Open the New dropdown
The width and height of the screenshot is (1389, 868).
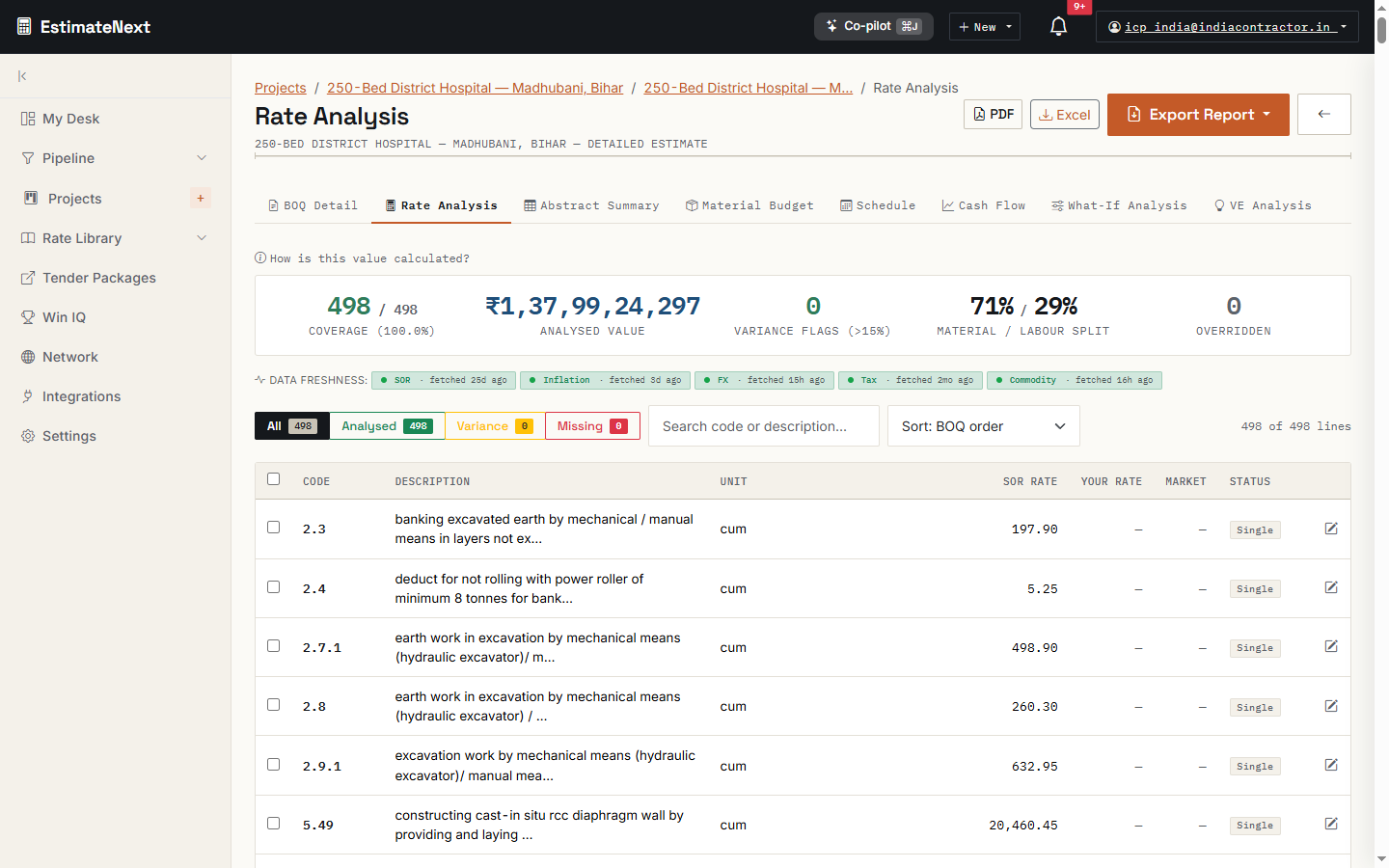coord(985,27)
